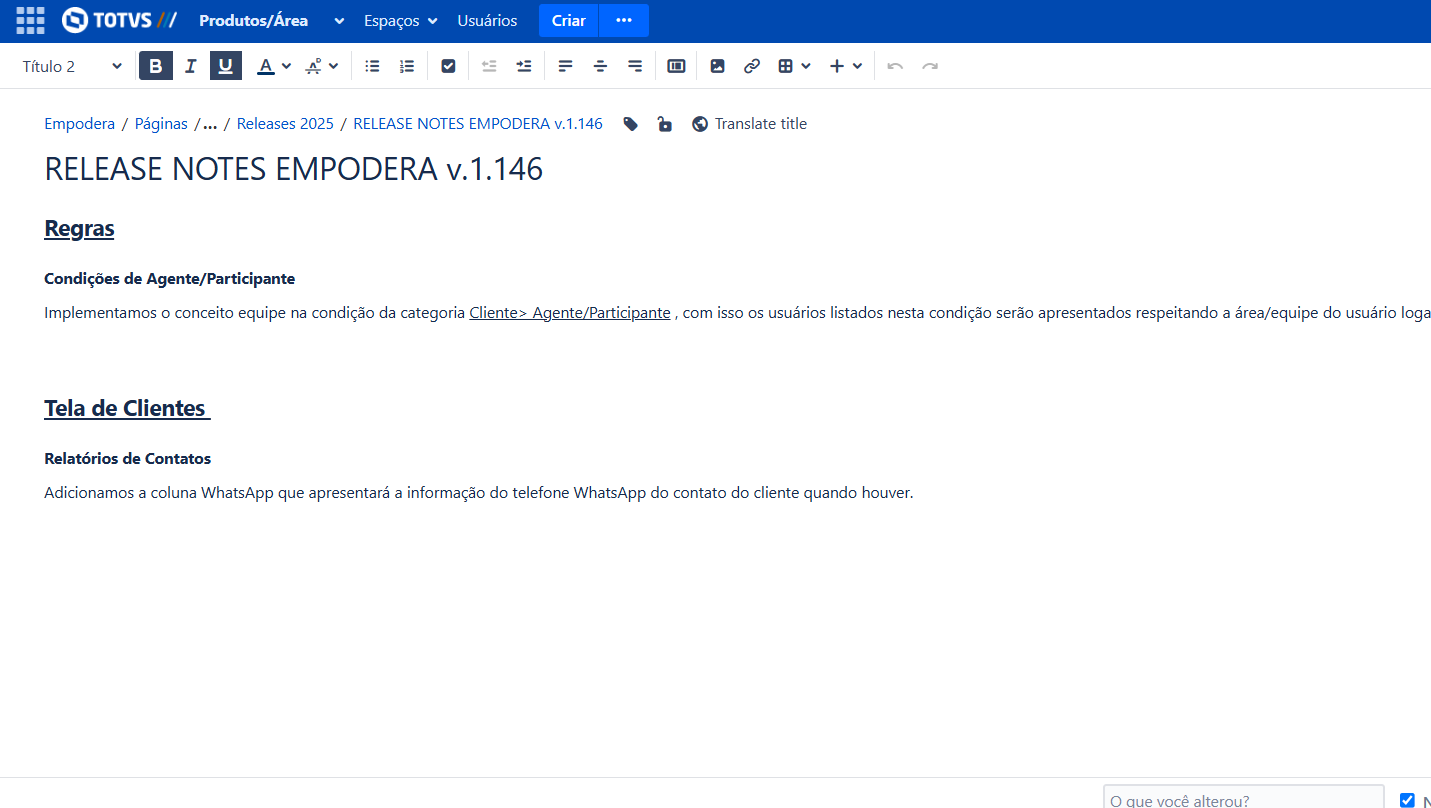Expand the Produtos/Área chevron
Screen dimensions: 1431x808
[339, 21]
